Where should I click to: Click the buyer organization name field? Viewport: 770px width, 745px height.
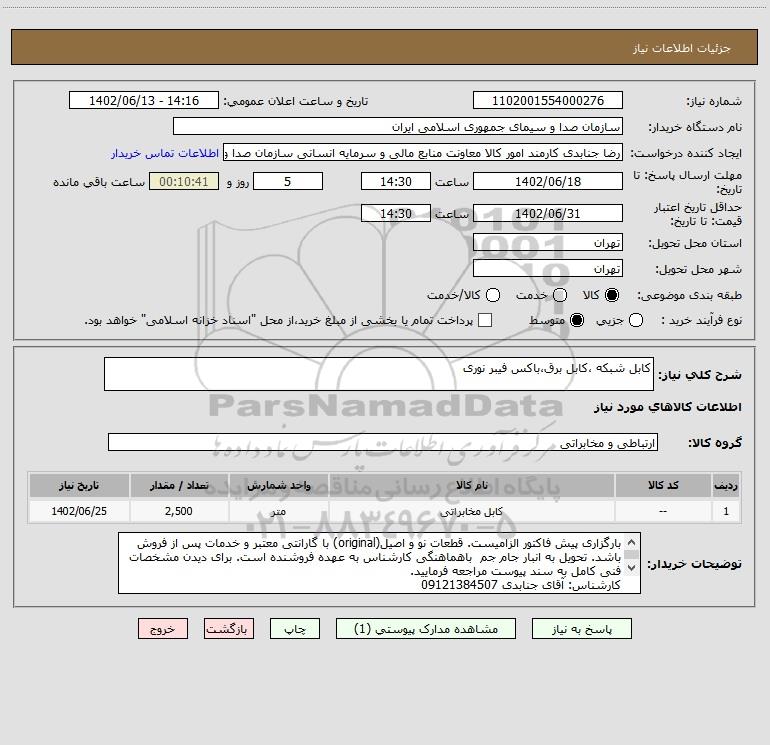click(398, 127)
